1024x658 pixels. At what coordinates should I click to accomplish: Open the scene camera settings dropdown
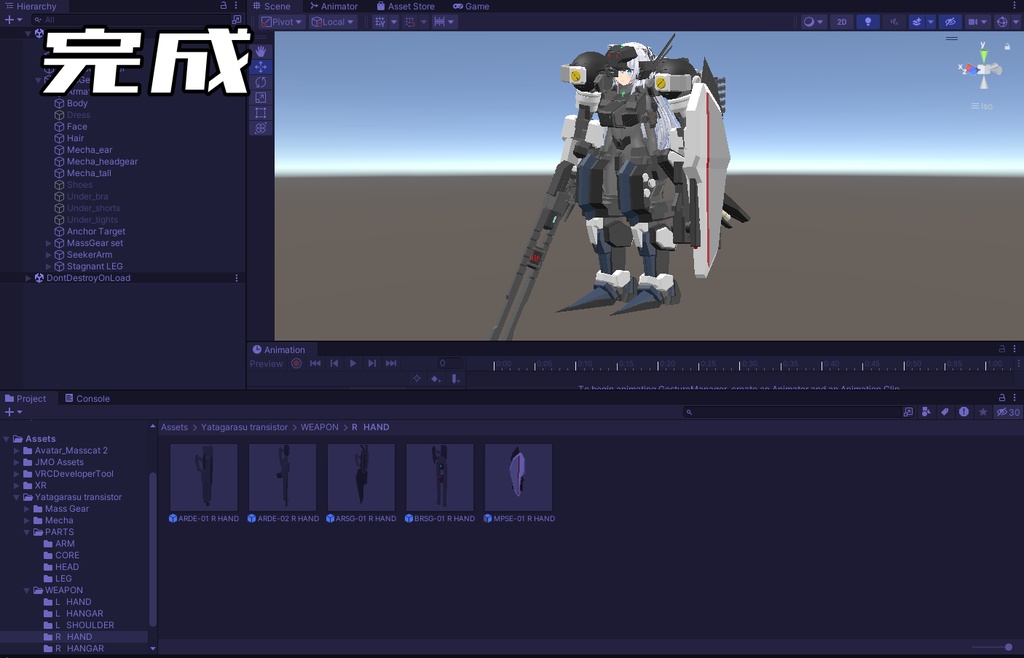point(977,22)
